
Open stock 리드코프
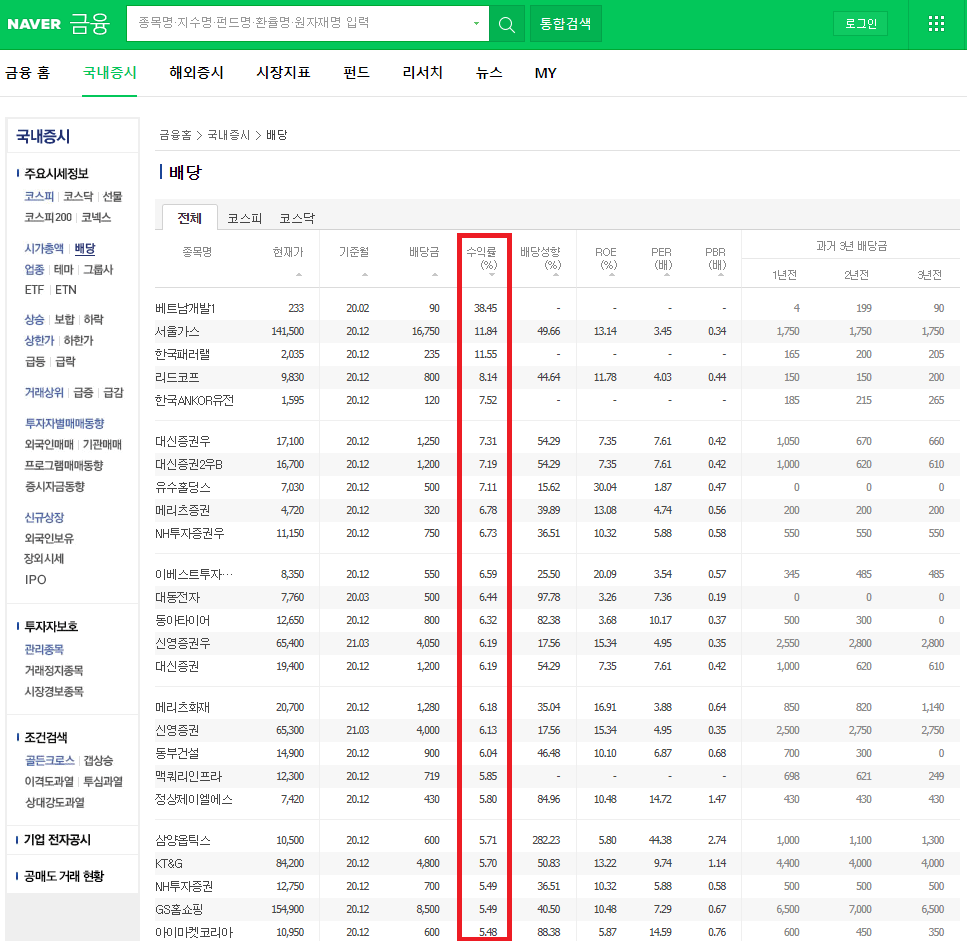coord(177,377)
